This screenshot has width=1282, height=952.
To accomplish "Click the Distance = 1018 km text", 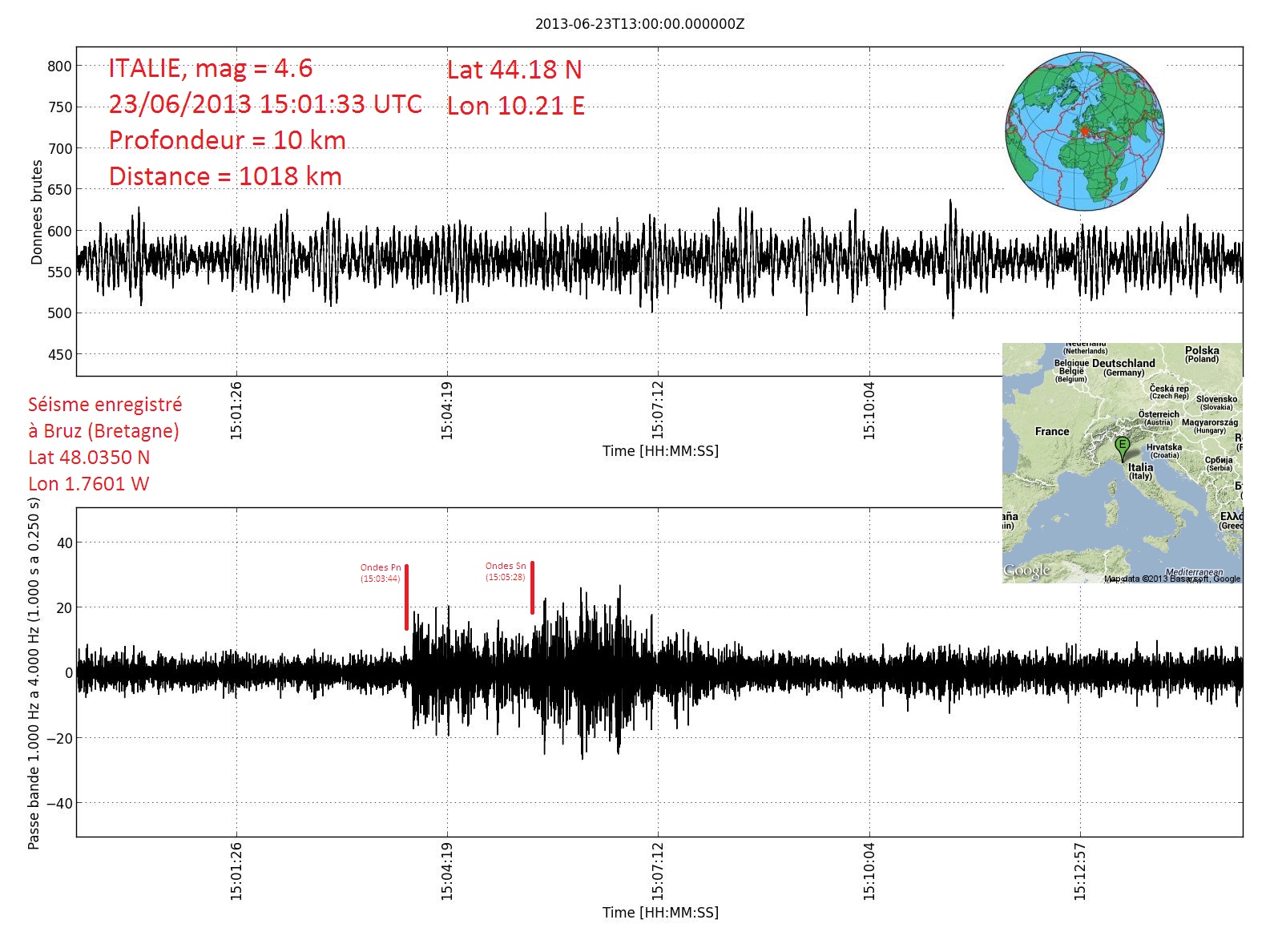I will 225,176.
